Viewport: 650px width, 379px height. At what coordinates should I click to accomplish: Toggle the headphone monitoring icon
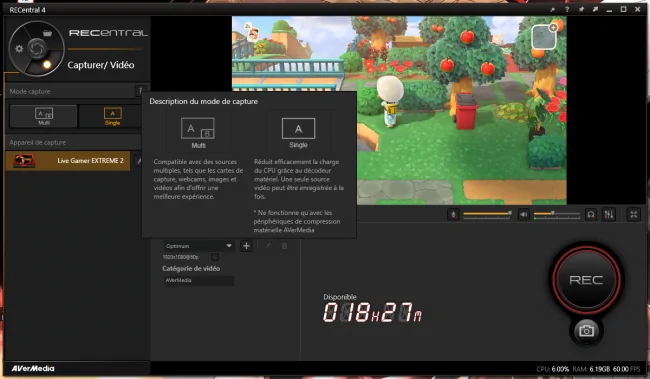point(591,214)
